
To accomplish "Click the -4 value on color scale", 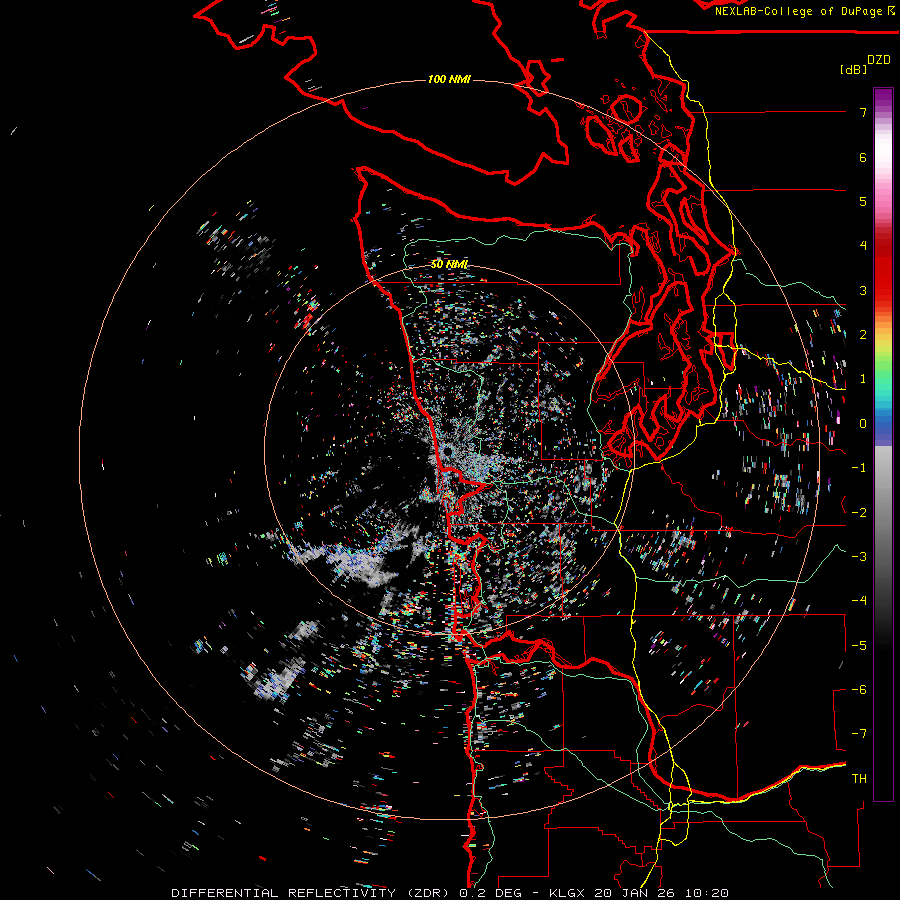I will pyautogui.click(x=859, y=601).
